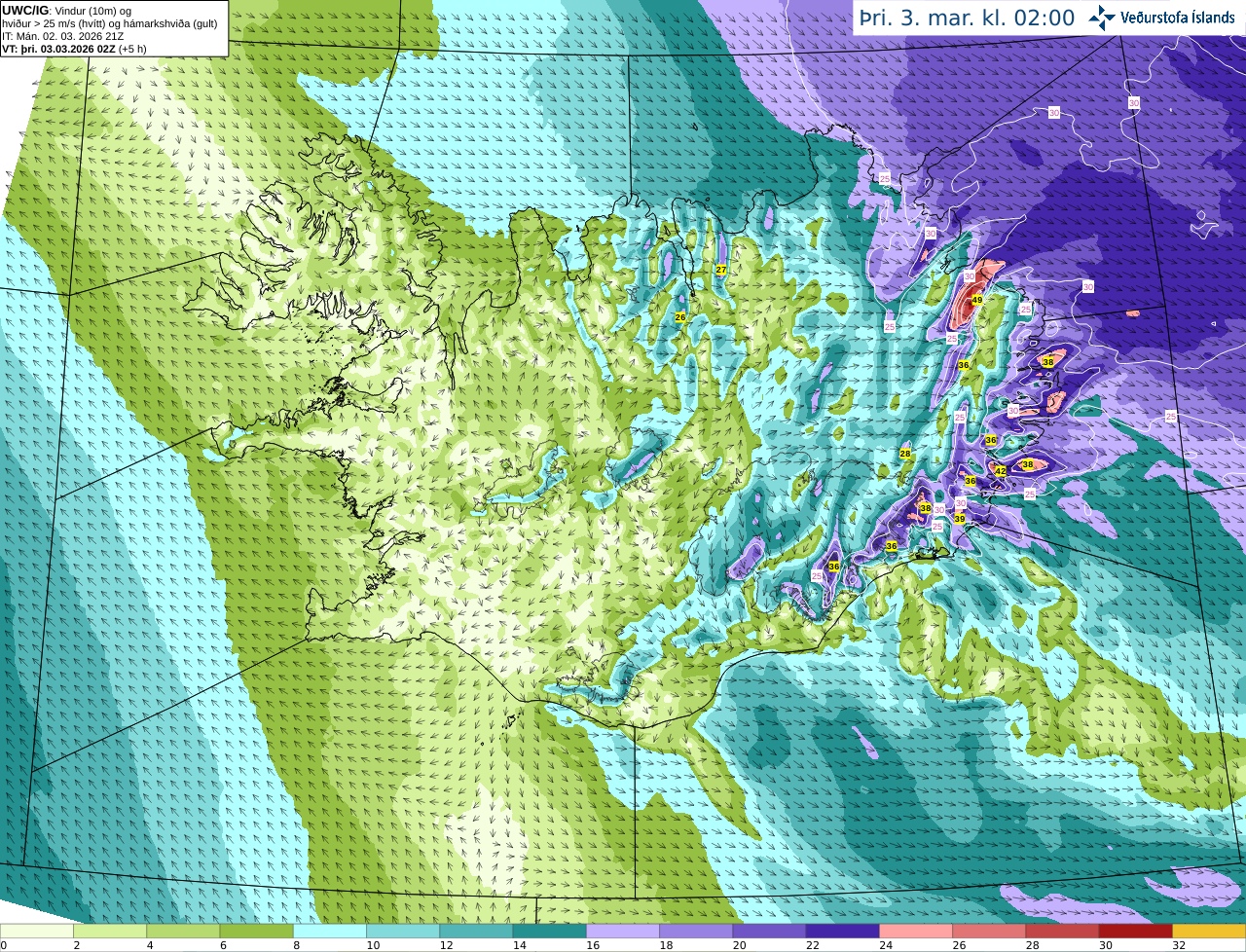1246x952 pixels.
Task: Pick the 6–8 olive green legend swatch
Action: pyautogui.click(x=256, y=932)
